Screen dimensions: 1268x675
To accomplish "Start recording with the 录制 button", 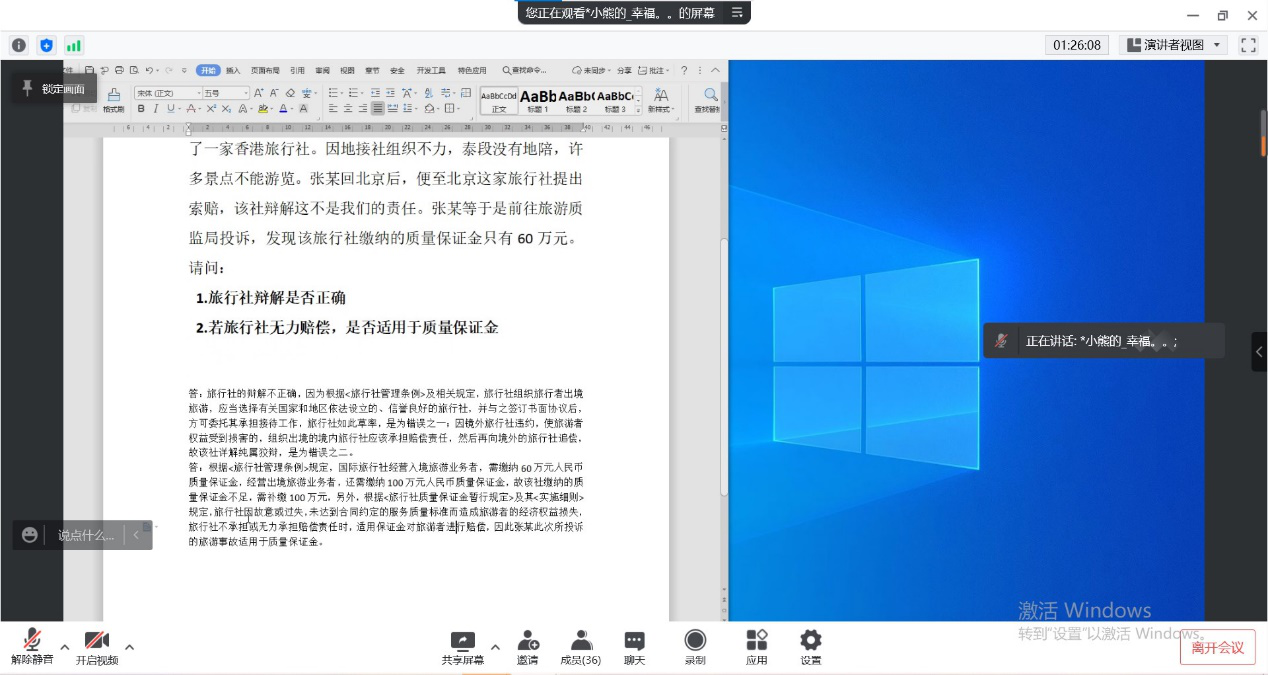I will coord(694,647).
